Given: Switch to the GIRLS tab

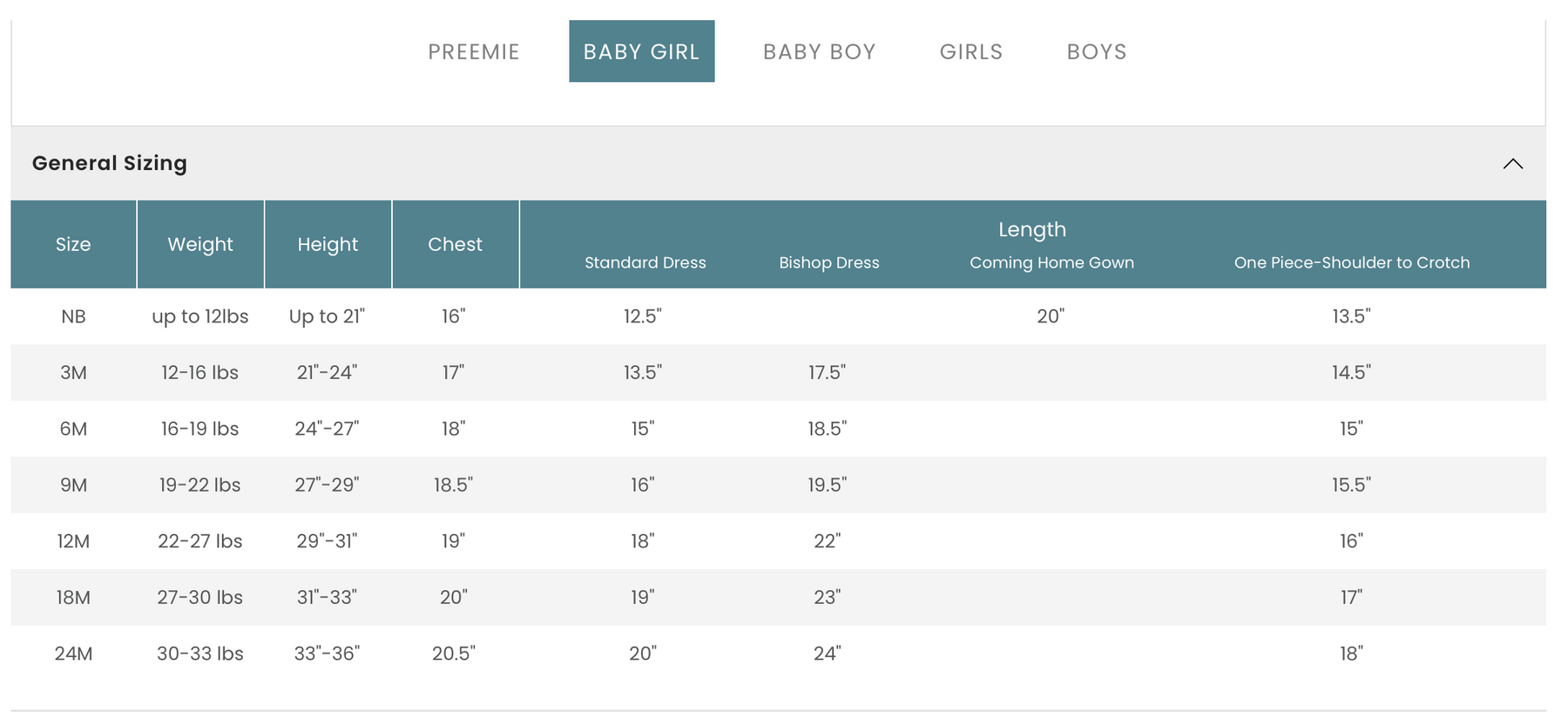Looking at the screenshot, I should coord(971,51).
